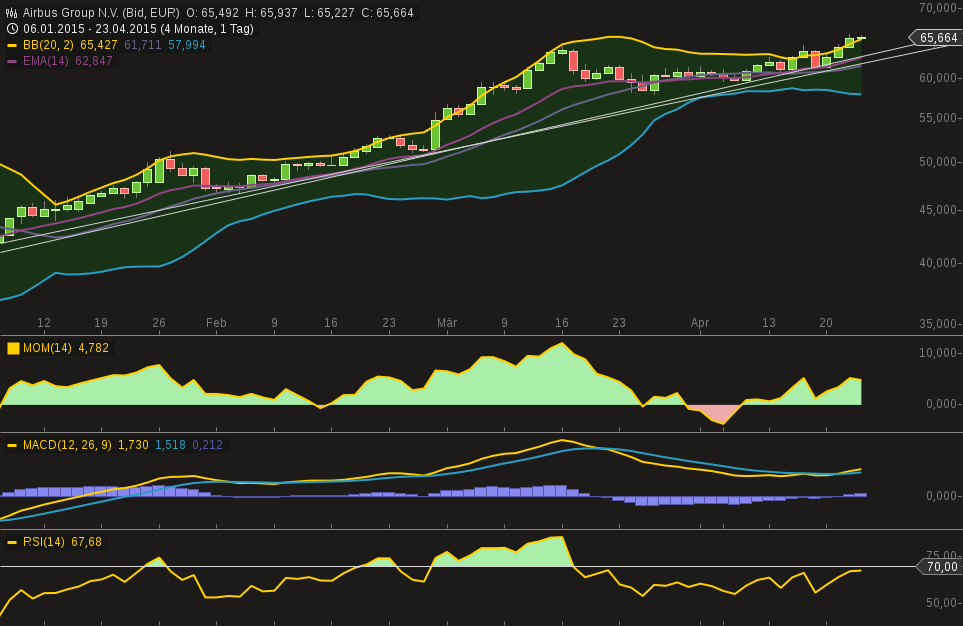Image resolution: width=963 pixels, height=626 pixels.
Task: Click the current price badge showing 65,664
Action: (x=936, y=36)
